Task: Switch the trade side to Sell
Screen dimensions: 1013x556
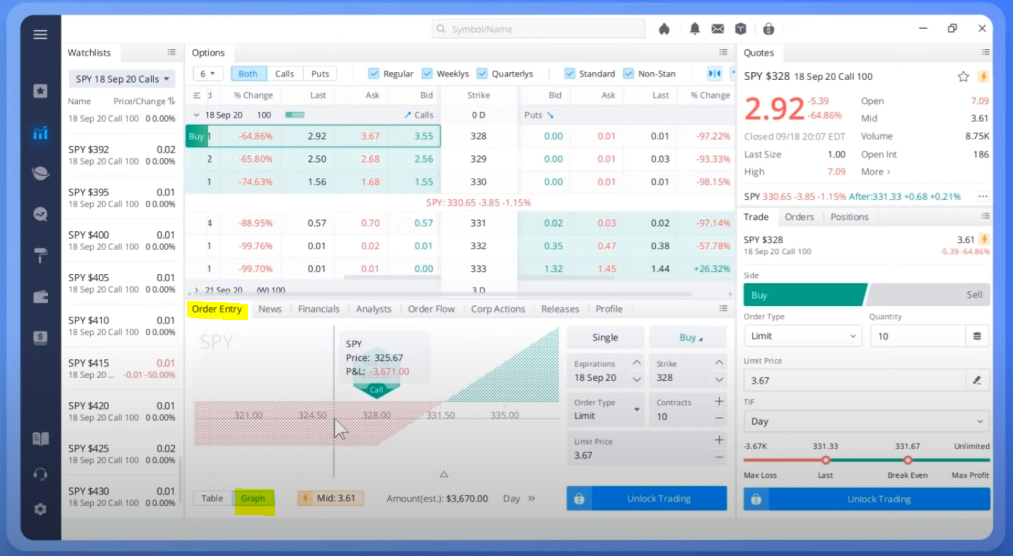Action: click(930, 295)
